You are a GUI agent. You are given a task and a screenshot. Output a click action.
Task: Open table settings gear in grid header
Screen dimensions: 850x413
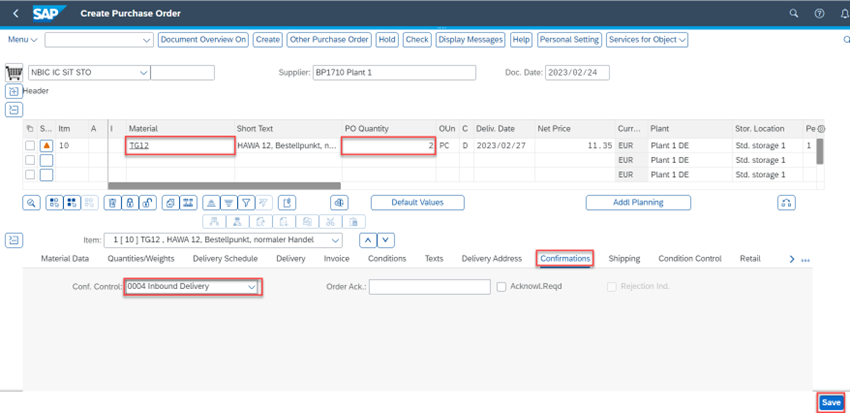point(821,129)
